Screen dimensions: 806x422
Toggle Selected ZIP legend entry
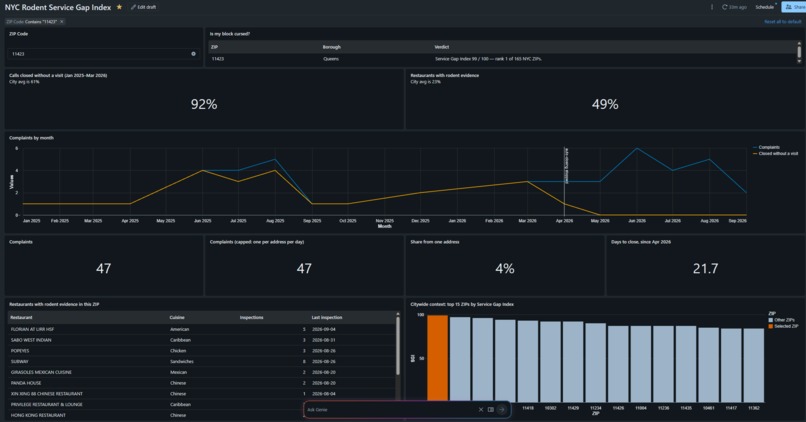[x=783, y=326]
